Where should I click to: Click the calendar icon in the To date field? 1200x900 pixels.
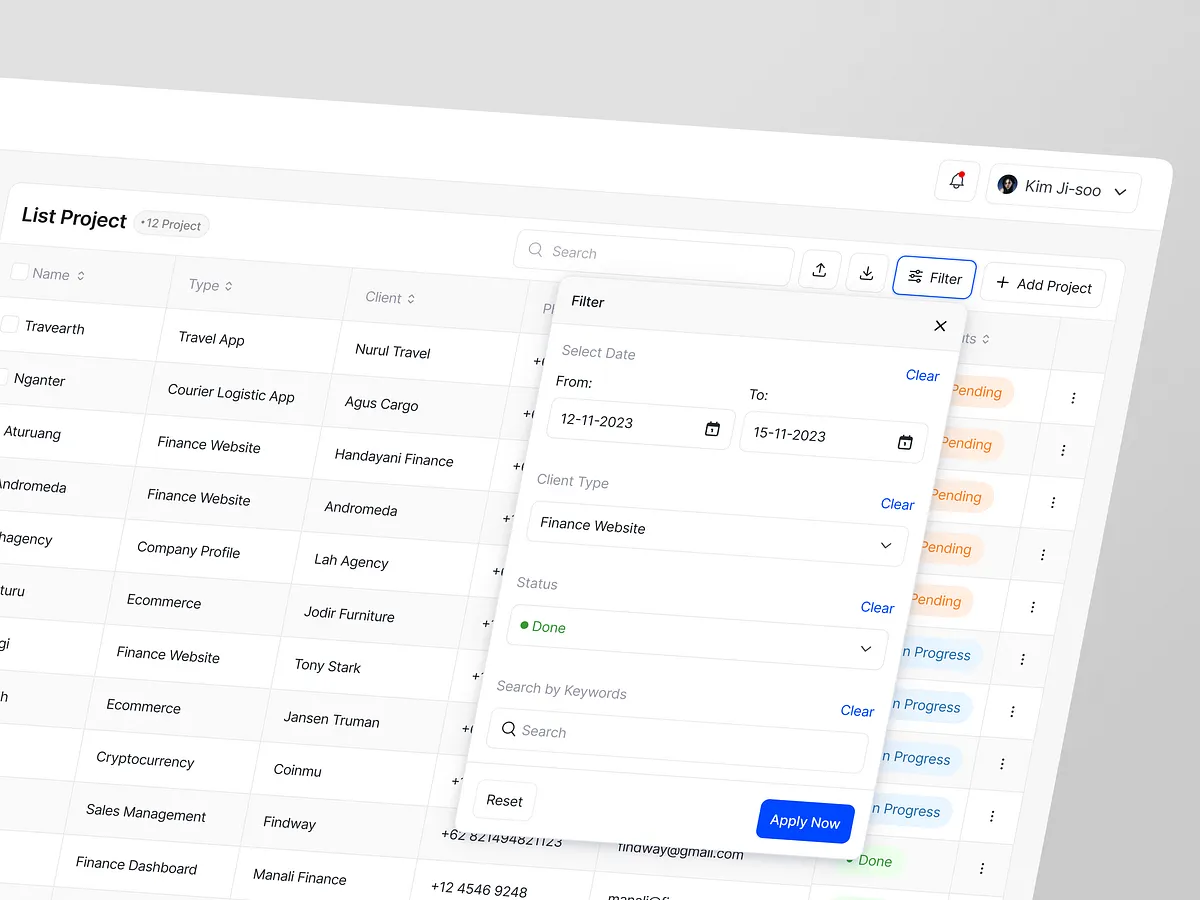pos(905,441)
